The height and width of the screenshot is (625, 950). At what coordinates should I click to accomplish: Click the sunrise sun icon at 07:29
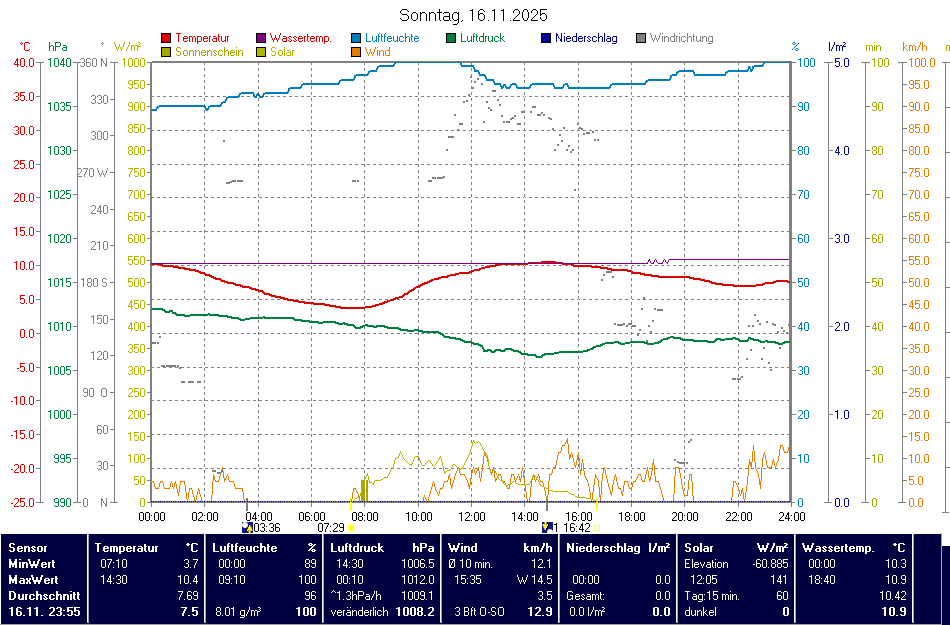point(351,527)
